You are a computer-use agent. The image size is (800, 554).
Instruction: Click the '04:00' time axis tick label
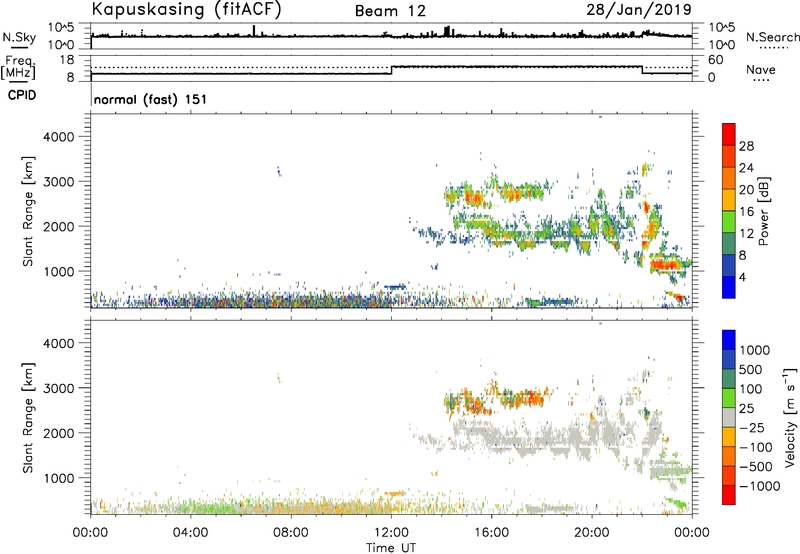tap(191, 533)
